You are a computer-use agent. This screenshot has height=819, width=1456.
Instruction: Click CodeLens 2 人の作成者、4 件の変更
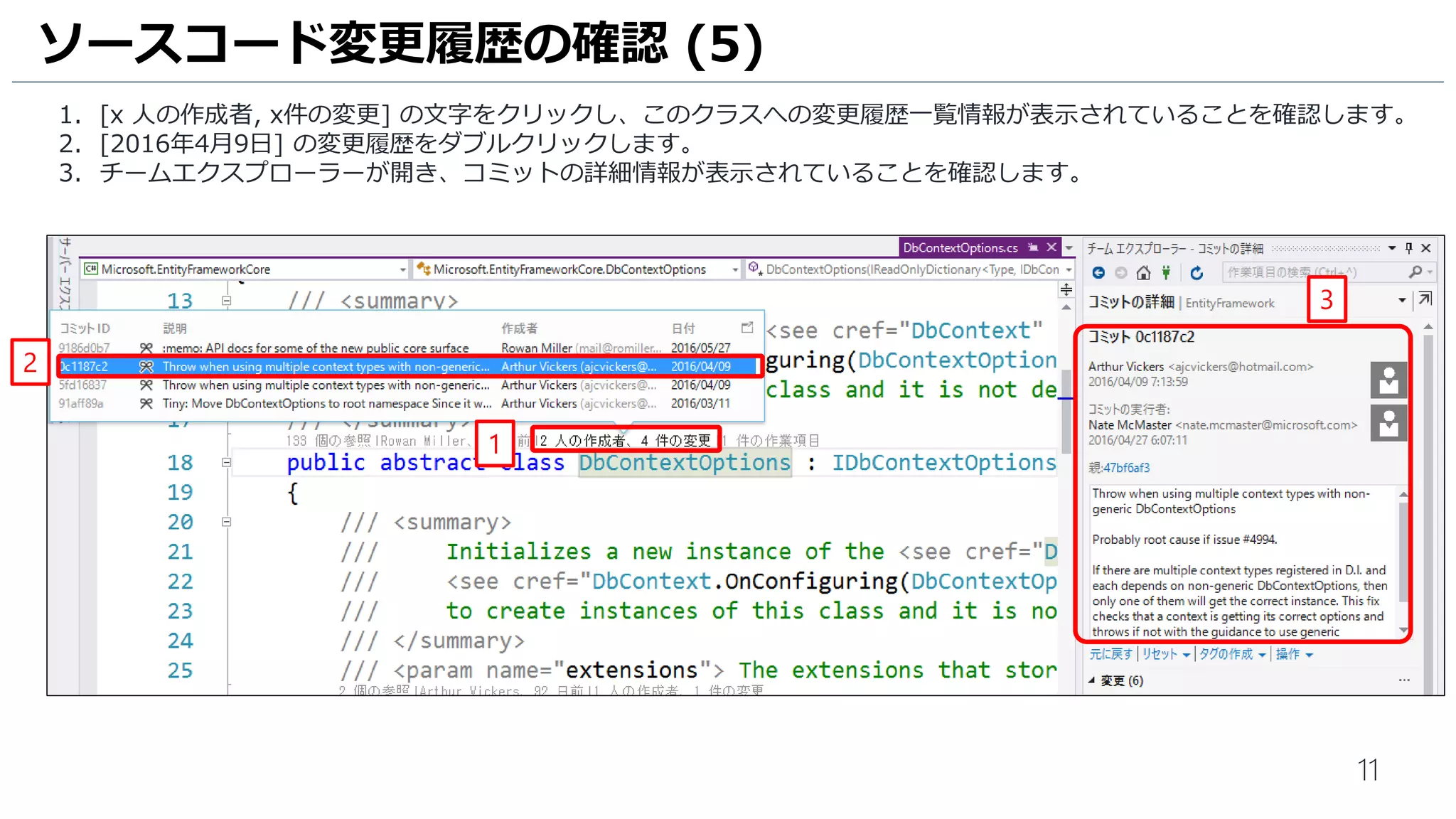625,441
